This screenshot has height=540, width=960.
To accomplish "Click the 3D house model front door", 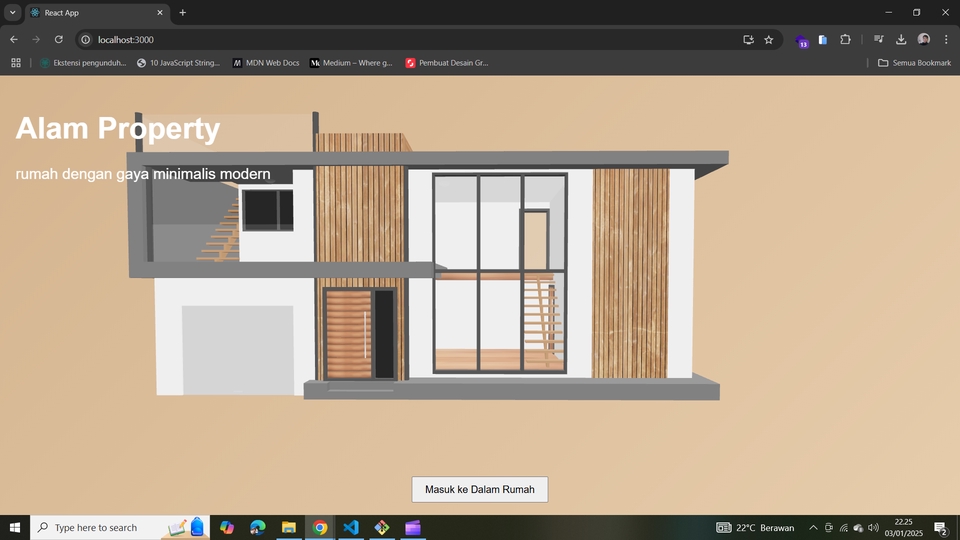I will click(x=349, y=334).
